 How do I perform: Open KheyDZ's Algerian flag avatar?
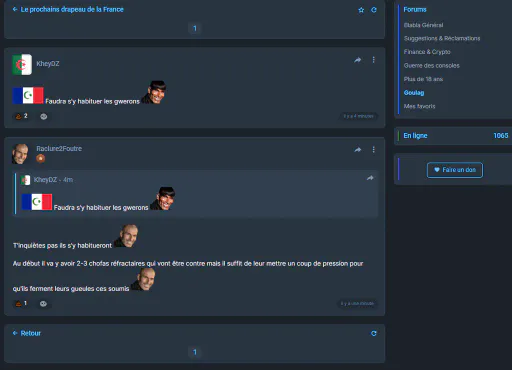pyautogui.click(x=22, y=64)
